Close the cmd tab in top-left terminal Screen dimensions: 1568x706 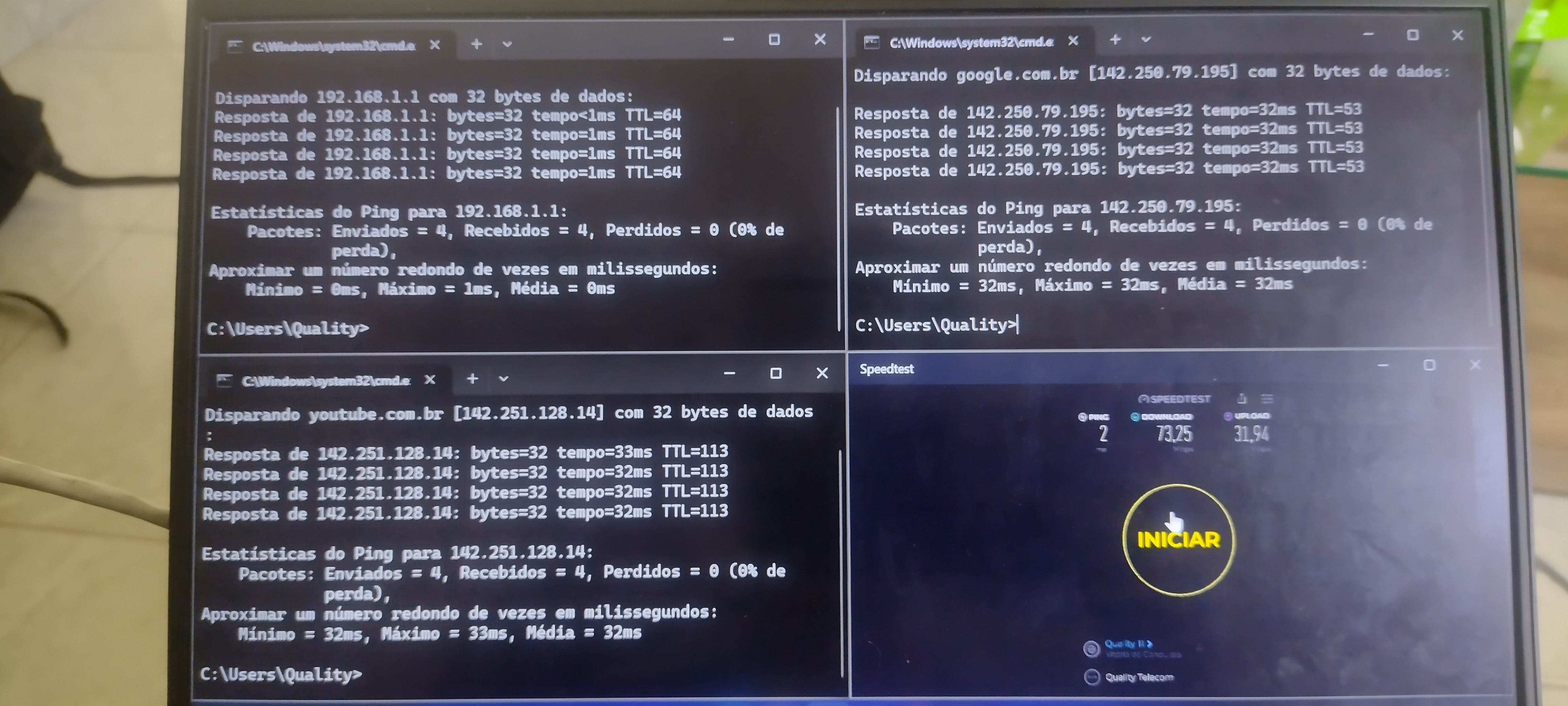(x=435, y=45)
